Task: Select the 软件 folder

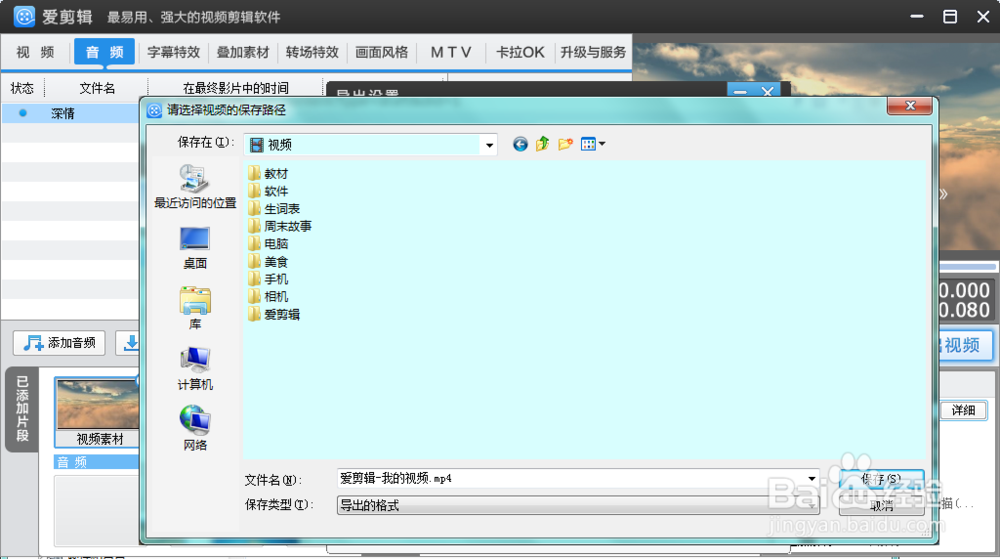Action: tap(268, 191)
